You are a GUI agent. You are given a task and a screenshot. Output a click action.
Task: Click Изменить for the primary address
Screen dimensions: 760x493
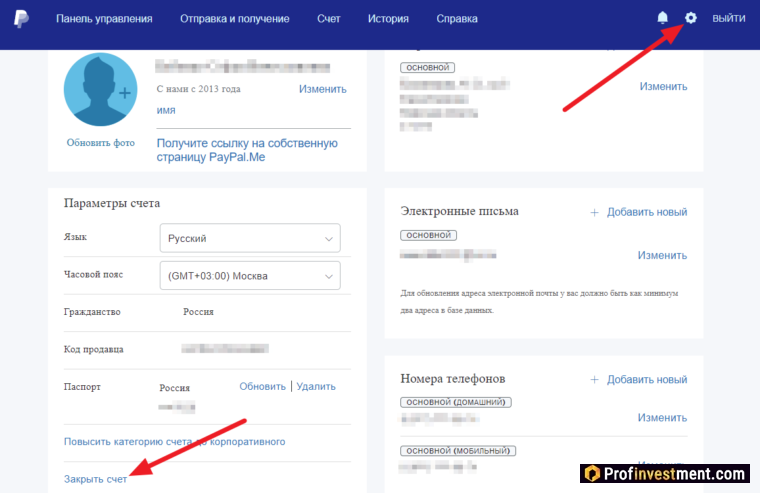[663, 86]
